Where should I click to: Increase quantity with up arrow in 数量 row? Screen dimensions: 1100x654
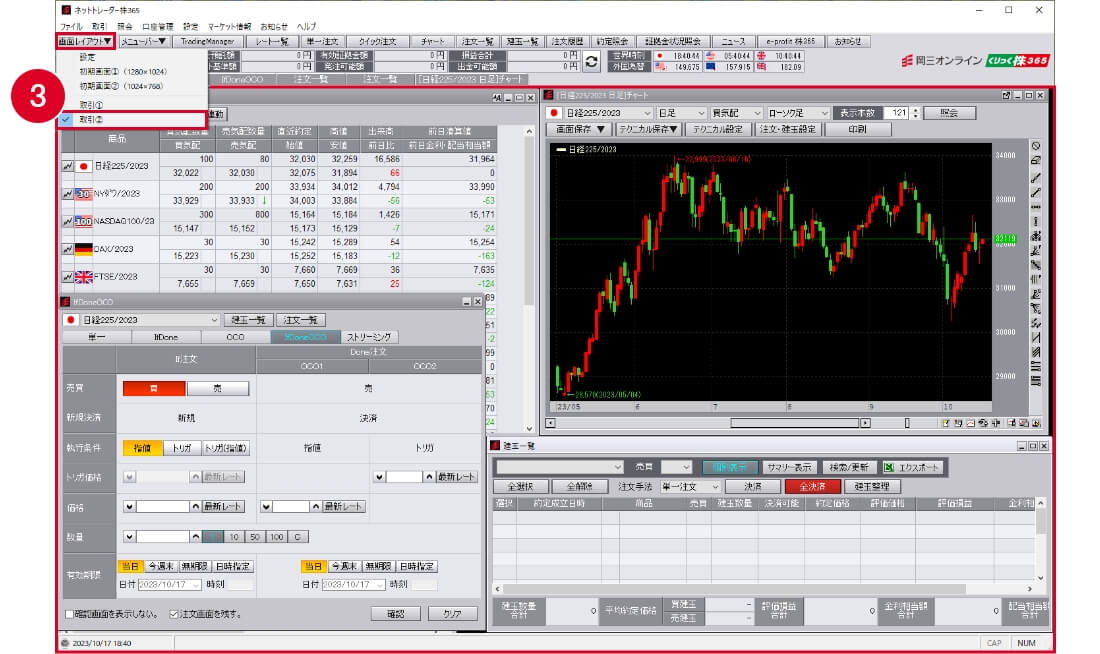[195, 537]
